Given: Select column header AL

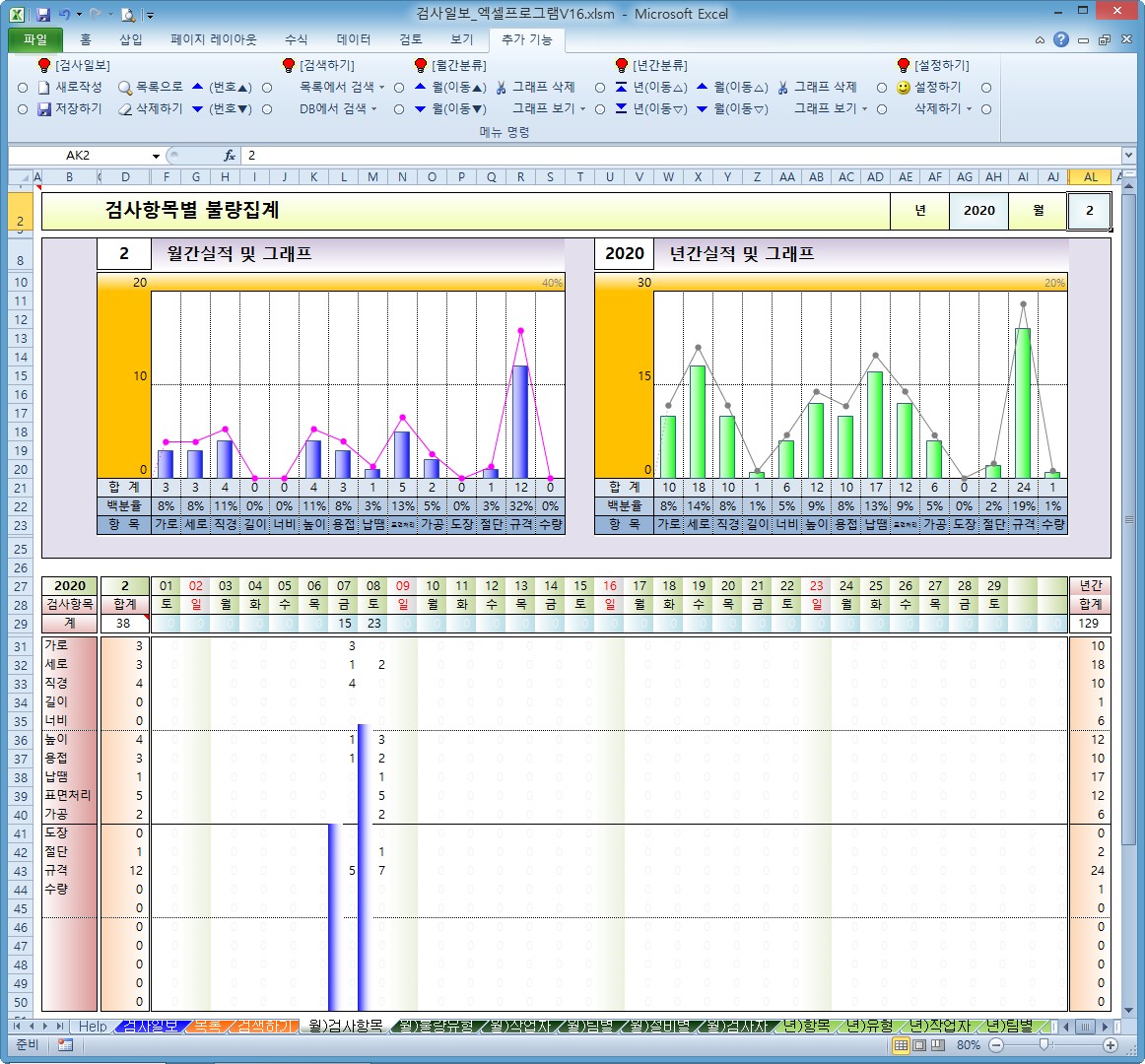Looking at the screenshot, I should pyautogui.click(x=1090, y=176).
